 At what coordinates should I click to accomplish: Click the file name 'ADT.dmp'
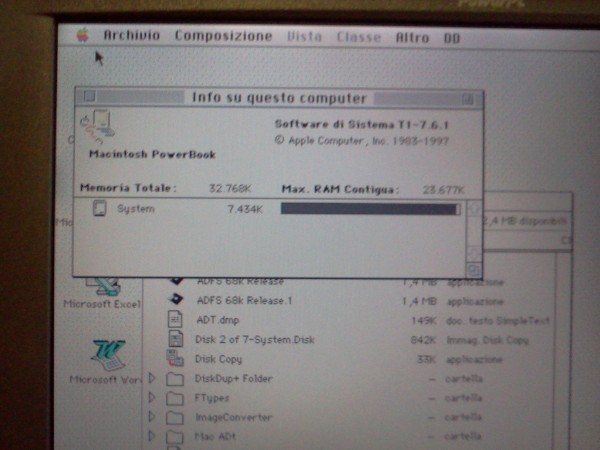(x=218, y=320)
